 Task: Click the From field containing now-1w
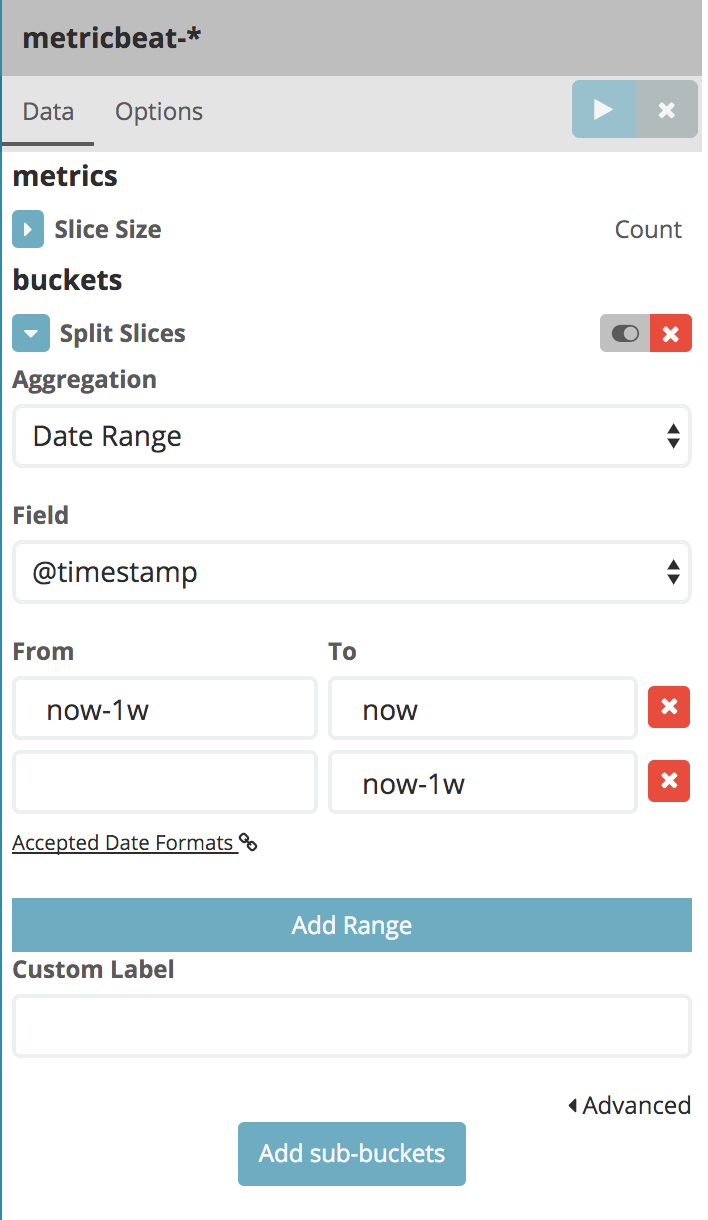click(x=165, y=708)
